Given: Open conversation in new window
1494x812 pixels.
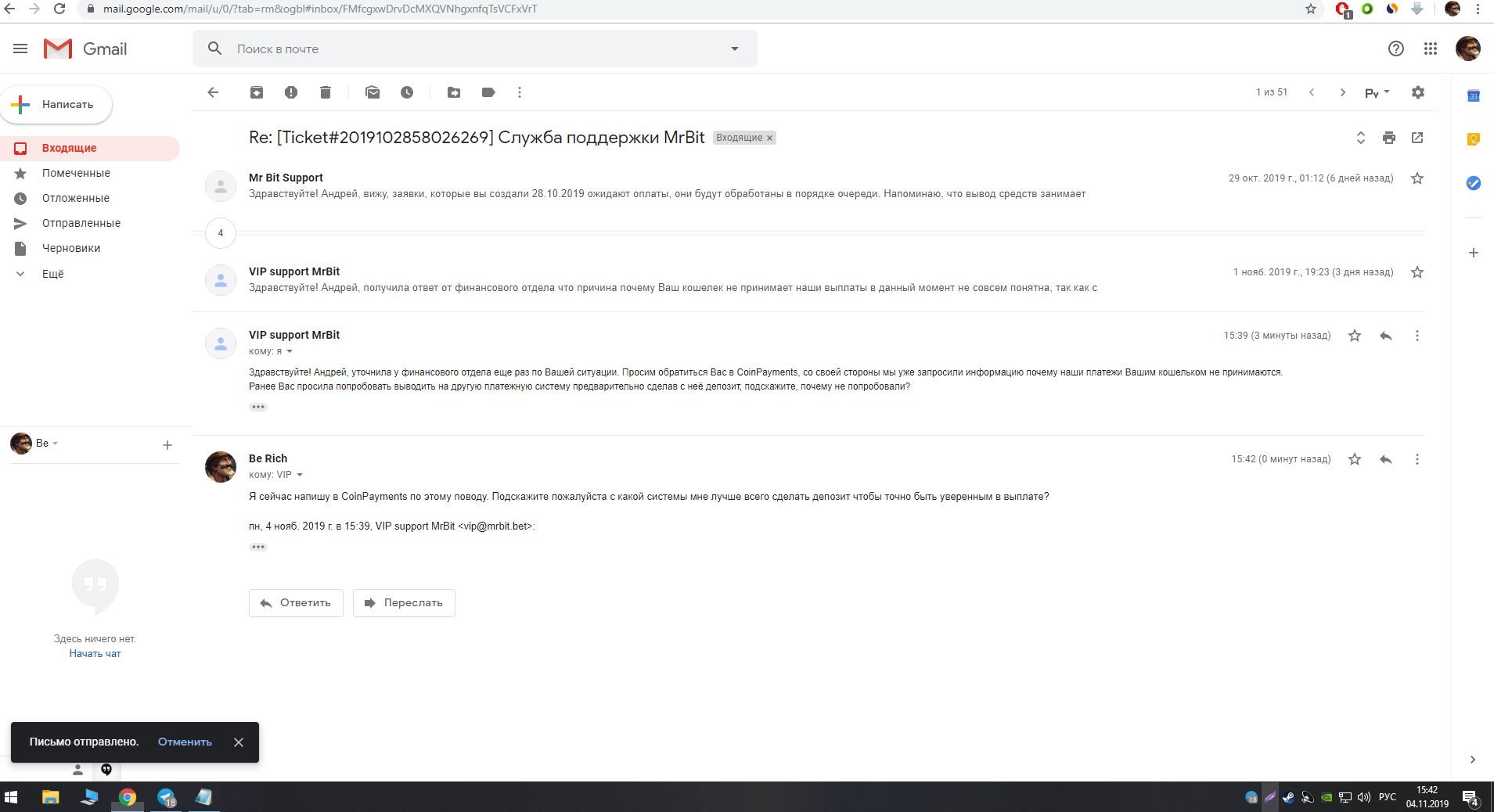Looking at the screenshot, I should tap(1417, 138).
